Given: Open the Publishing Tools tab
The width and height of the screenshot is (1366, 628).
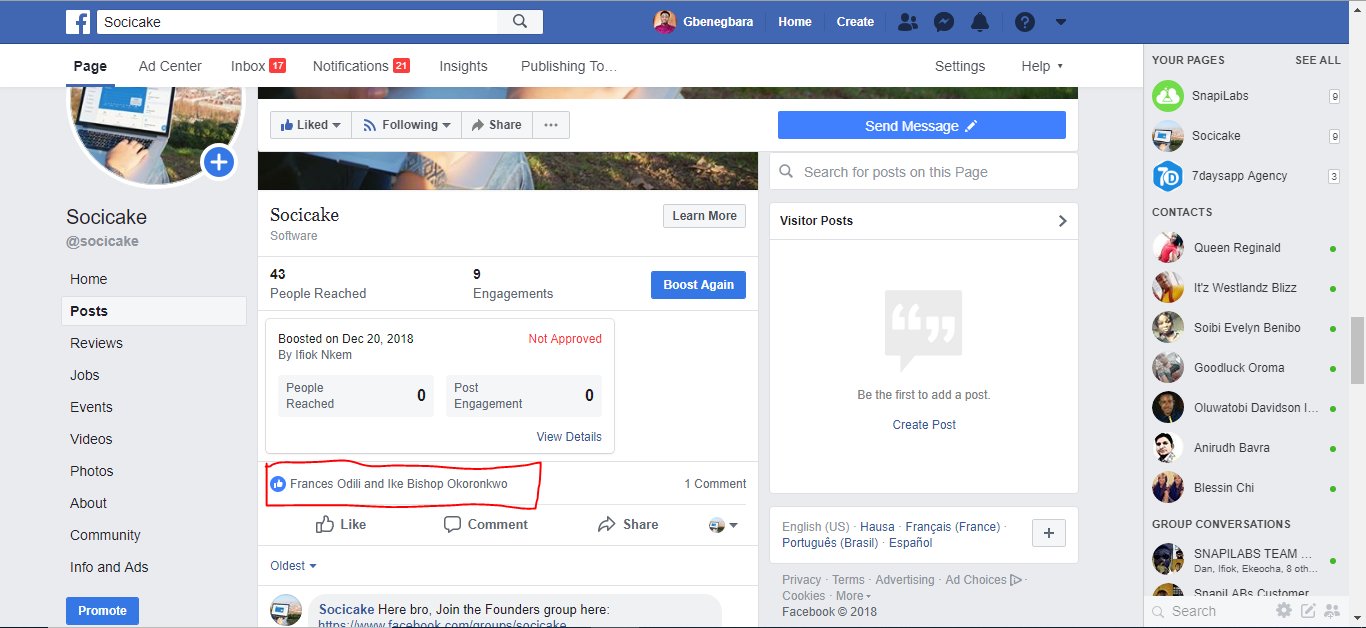Looking at the screenshot, I should point(569,66).
